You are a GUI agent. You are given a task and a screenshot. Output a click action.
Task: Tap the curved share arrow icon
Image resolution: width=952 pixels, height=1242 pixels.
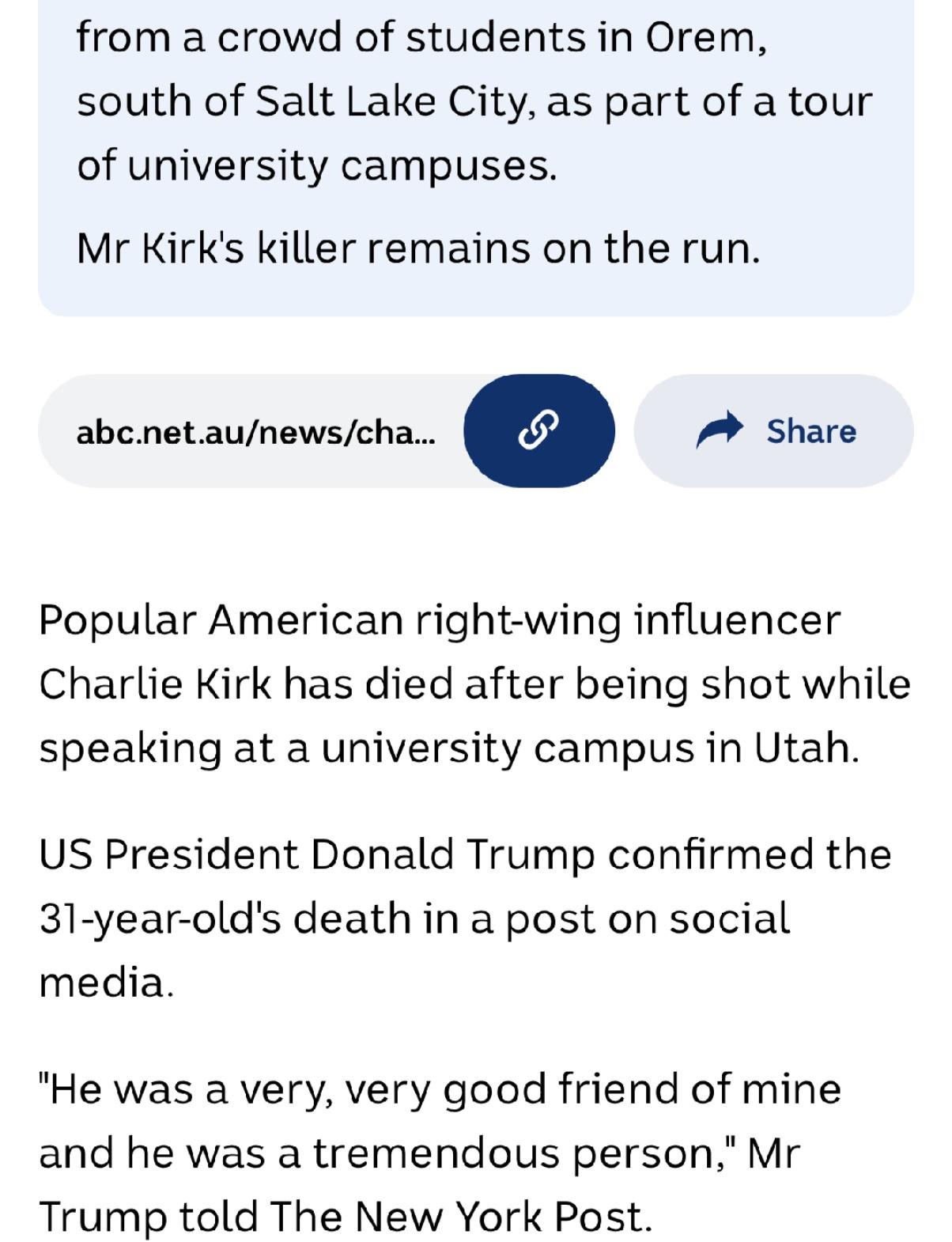pos(720,431)
